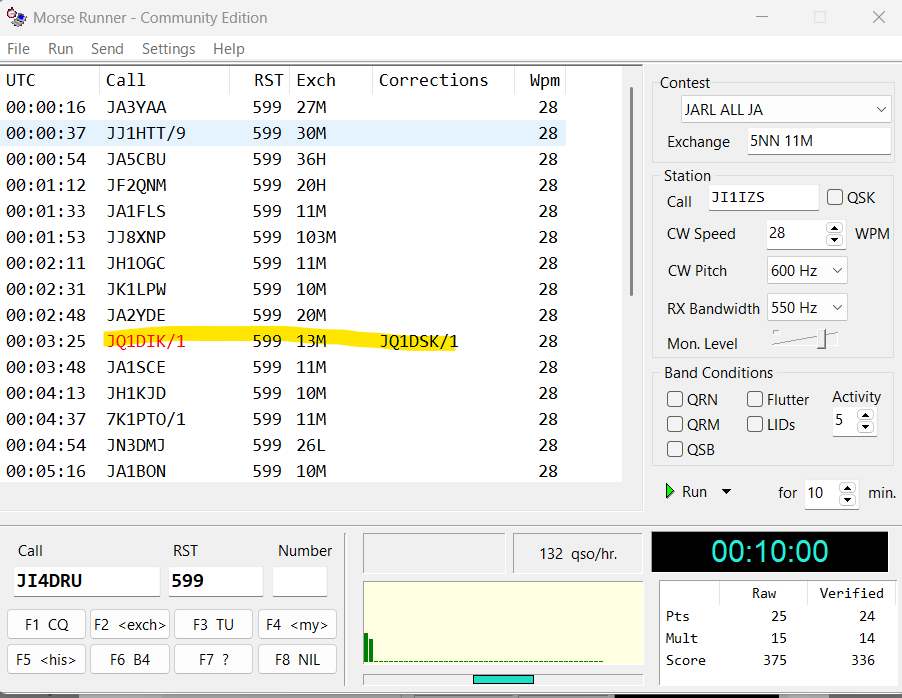Click the green Run play icon

coord(670,491)
